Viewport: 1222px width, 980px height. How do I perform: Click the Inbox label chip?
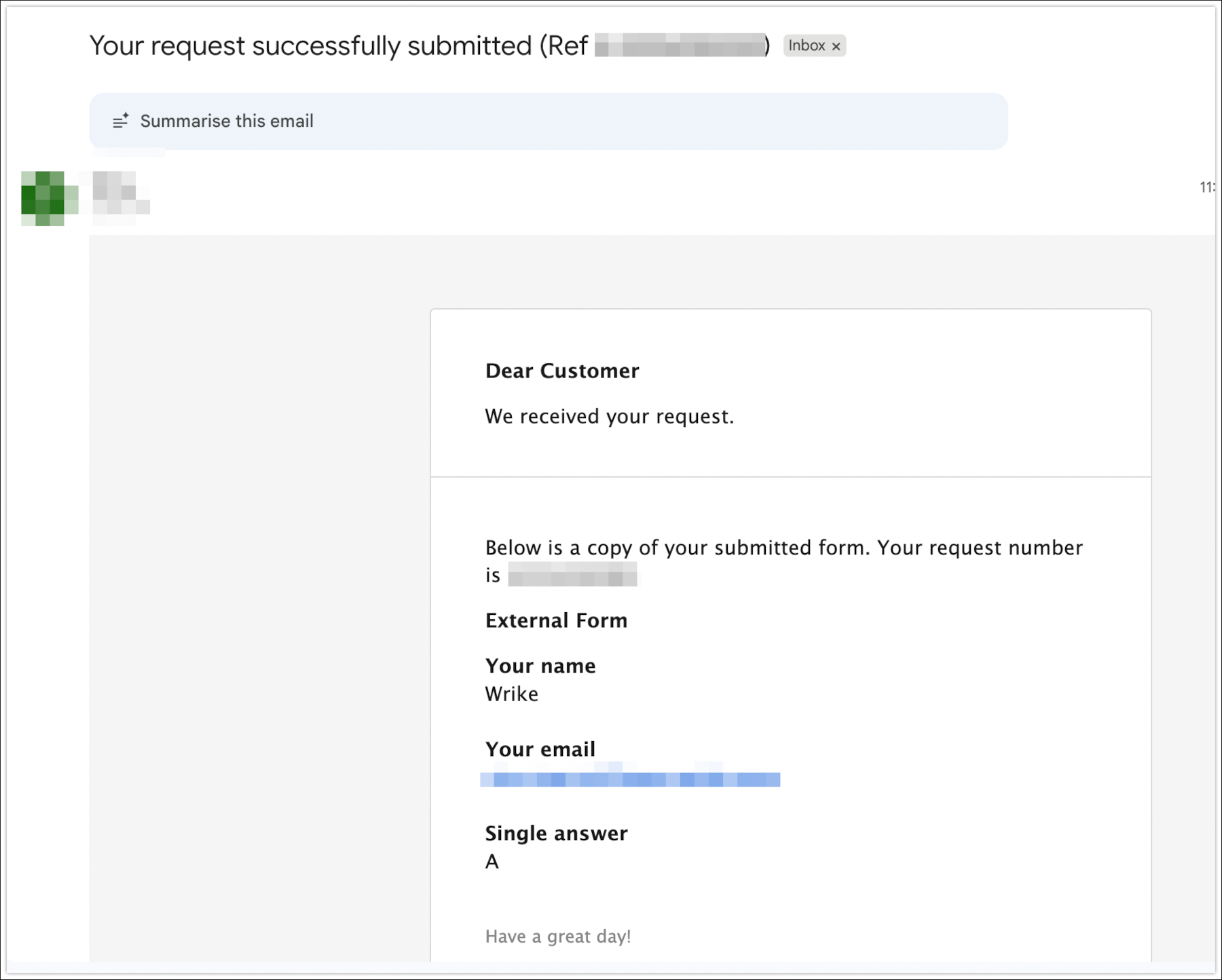point(807,45)
